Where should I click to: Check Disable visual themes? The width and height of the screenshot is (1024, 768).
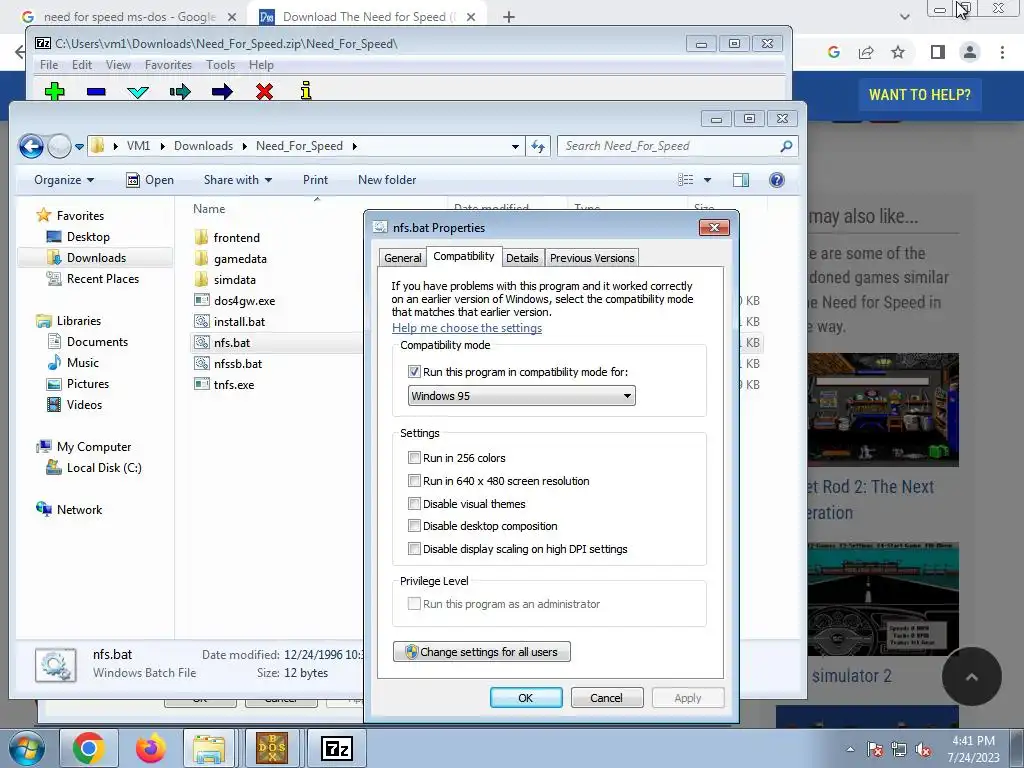(x=414, y=504)
